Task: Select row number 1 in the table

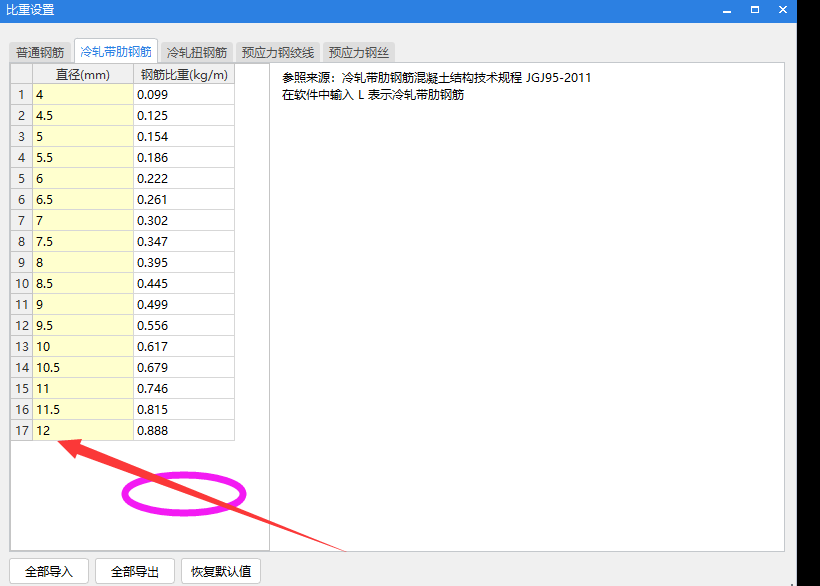Action: pos(21,94)
